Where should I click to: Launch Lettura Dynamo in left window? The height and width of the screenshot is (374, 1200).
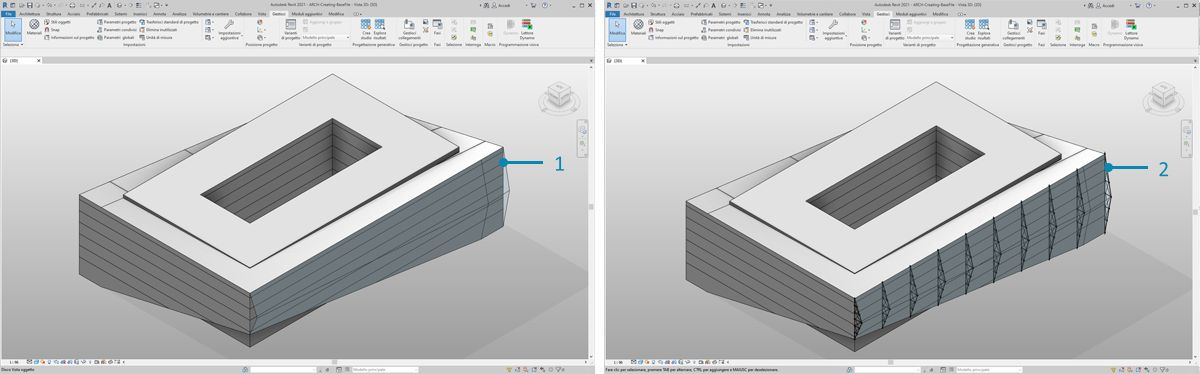coord(527,30)
